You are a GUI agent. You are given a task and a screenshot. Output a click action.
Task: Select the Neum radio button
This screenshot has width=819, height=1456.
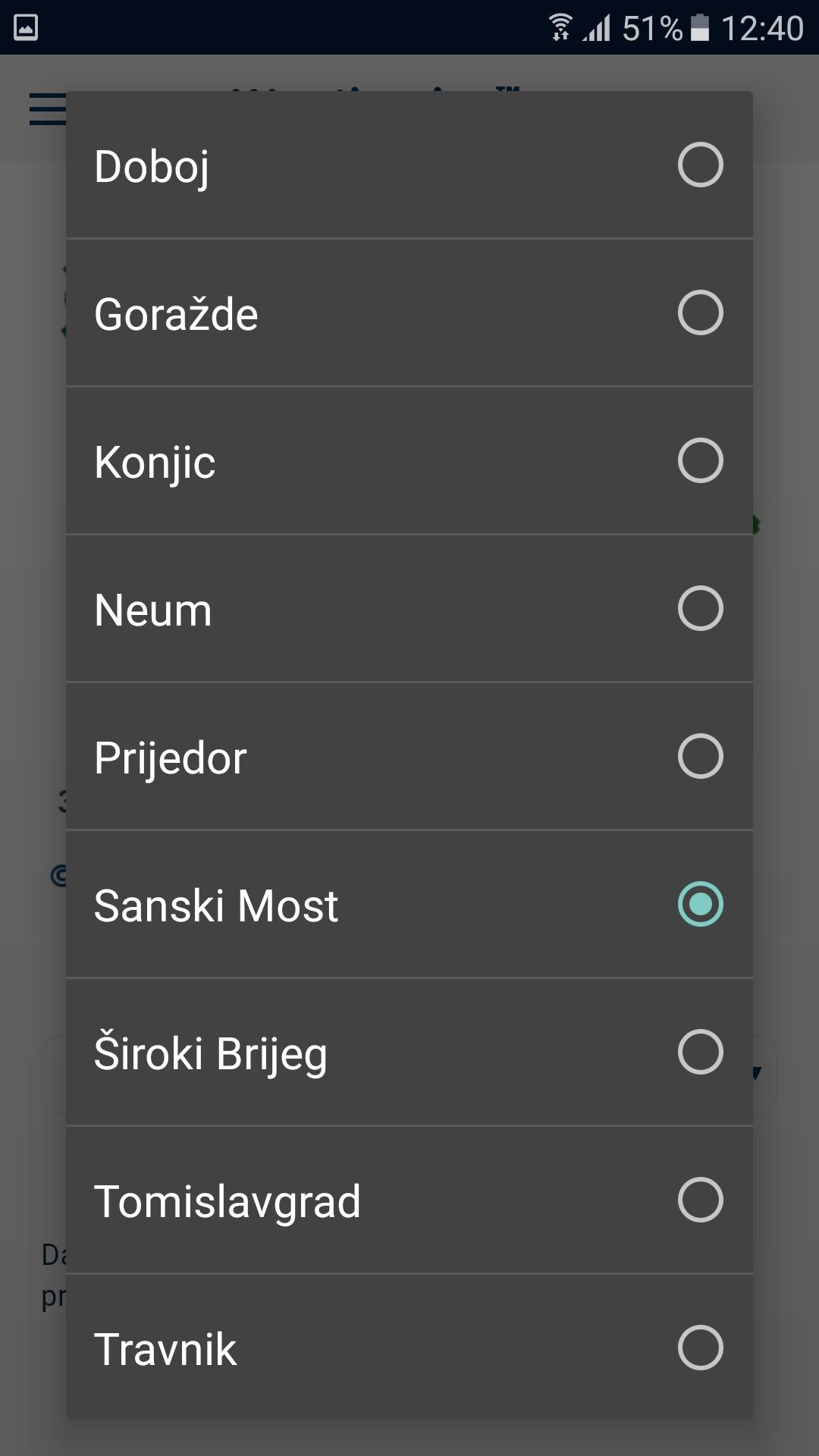click(700, 608)
